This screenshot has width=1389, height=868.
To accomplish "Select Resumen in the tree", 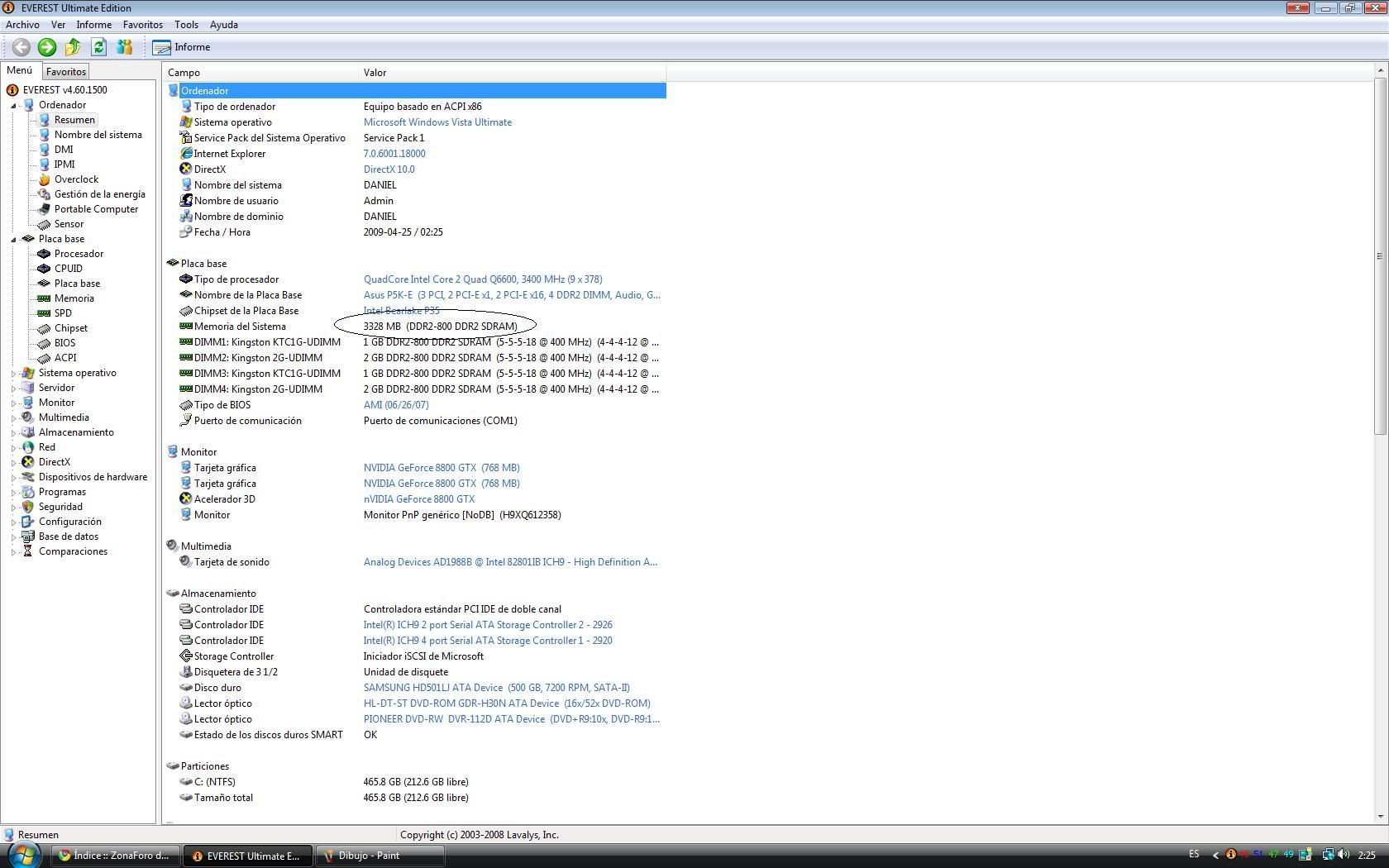I will pyautogui.click(x=74, y=120).
